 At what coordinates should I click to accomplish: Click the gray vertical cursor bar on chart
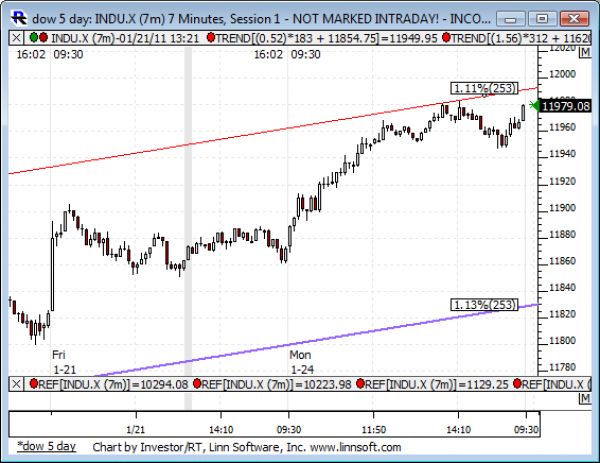point(188,211)
